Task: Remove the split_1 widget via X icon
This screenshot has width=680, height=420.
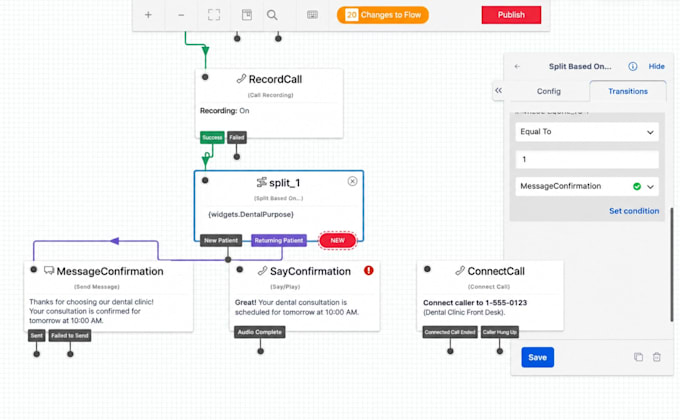Action: click(353, 181)
